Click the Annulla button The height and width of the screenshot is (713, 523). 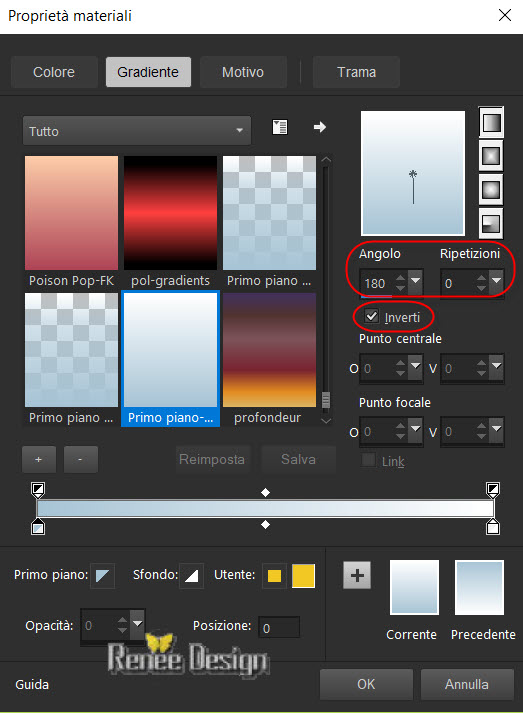(467, 684)
